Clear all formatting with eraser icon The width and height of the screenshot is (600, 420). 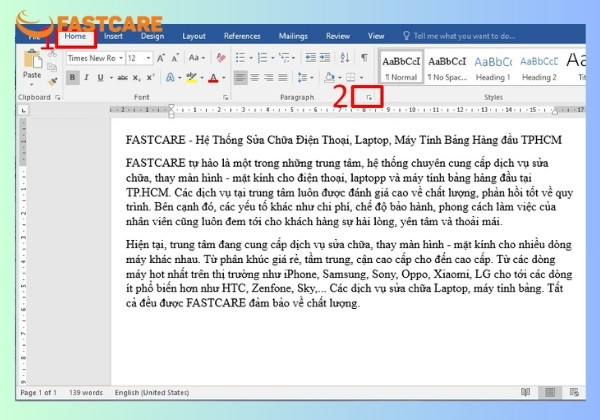coord(221,58)
